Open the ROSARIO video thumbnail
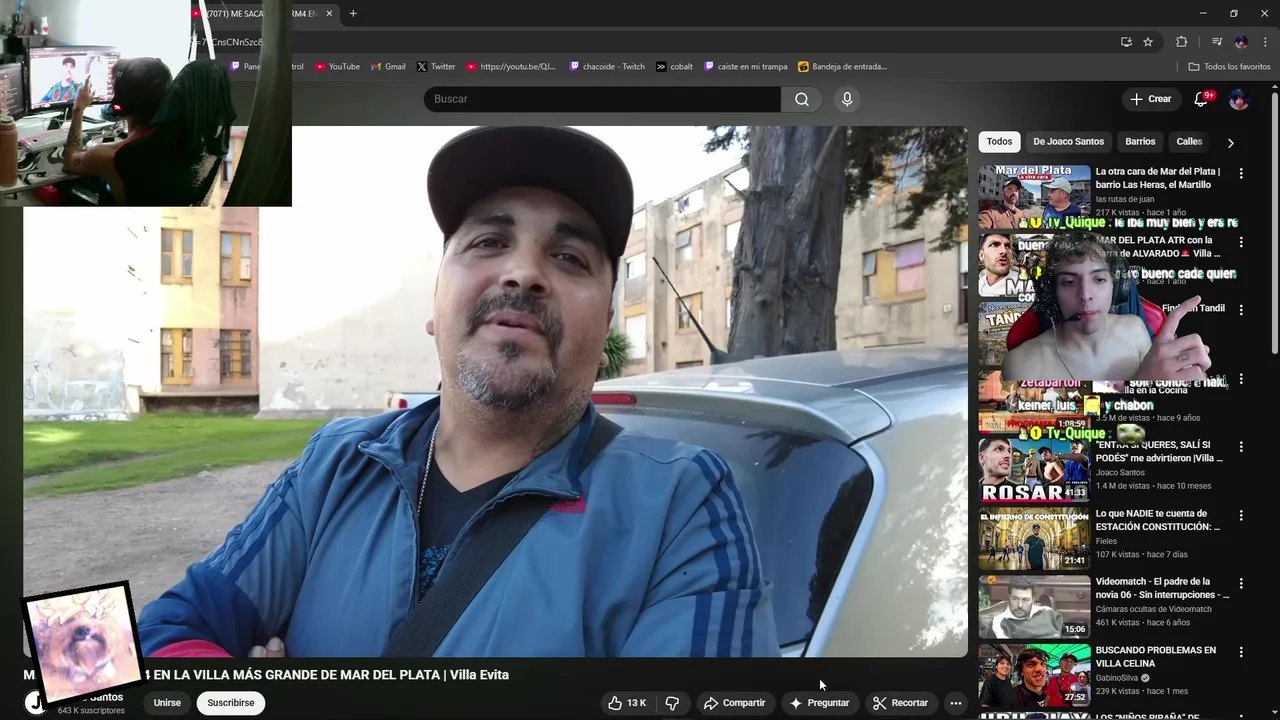 1034,470
